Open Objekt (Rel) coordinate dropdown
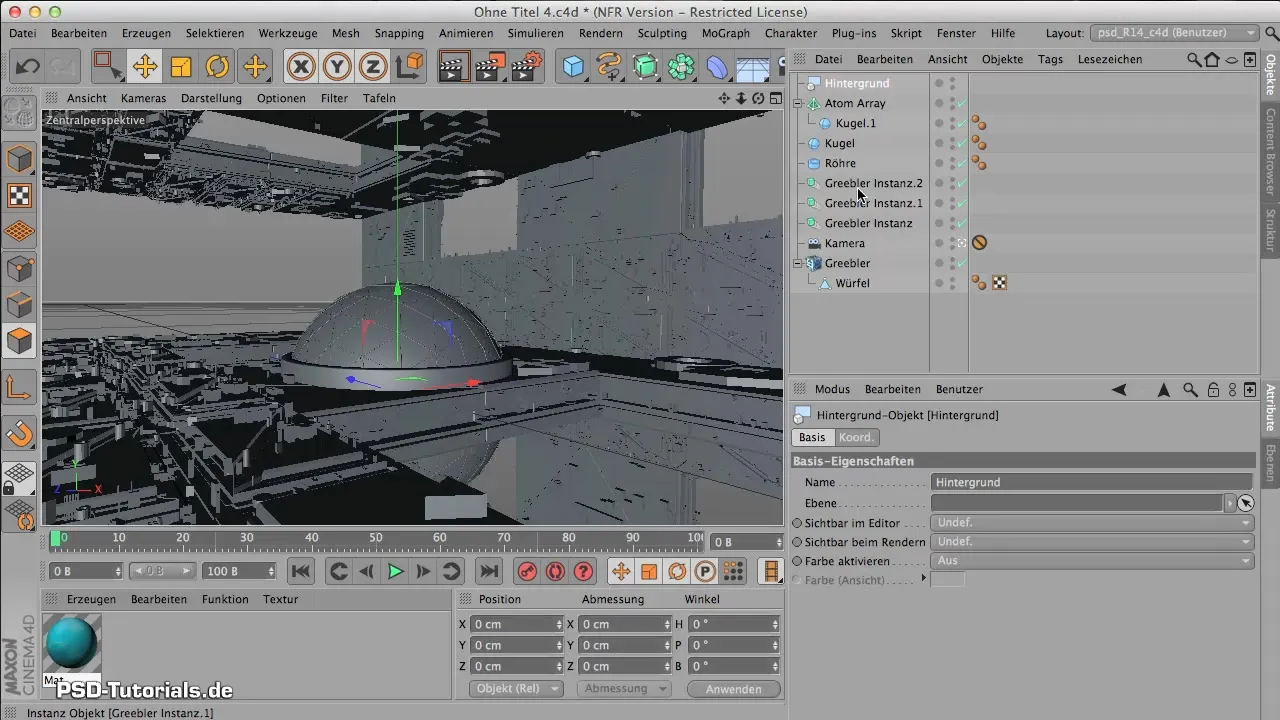The width and height of the screenshot is (1280, 720). pos(516,689)
